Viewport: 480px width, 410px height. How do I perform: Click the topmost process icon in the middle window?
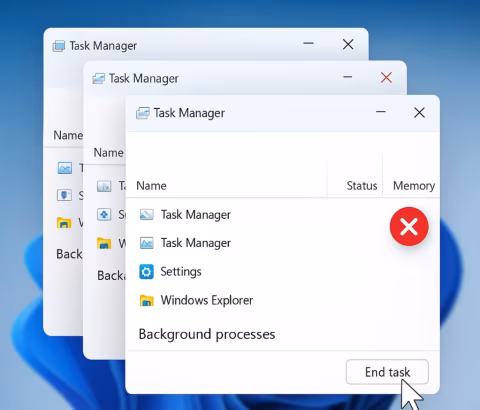pyautogui.click(x=104, y=186)
